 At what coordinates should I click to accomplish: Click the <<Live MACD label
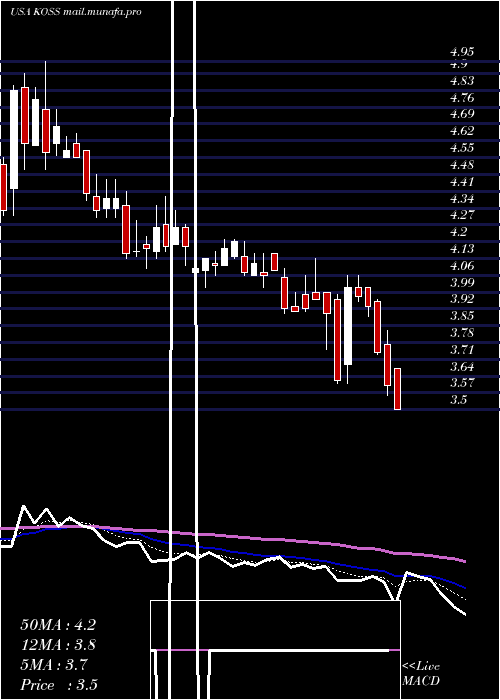421,674
